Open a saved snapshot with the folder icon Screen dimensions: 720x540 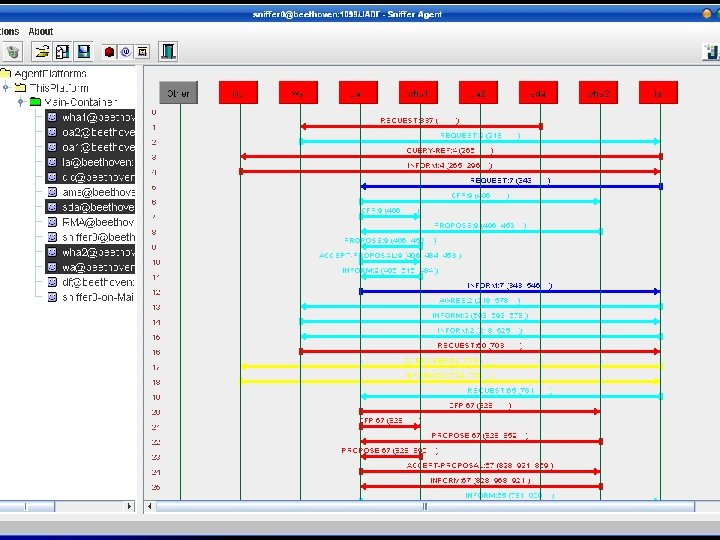tap(42, 51)
